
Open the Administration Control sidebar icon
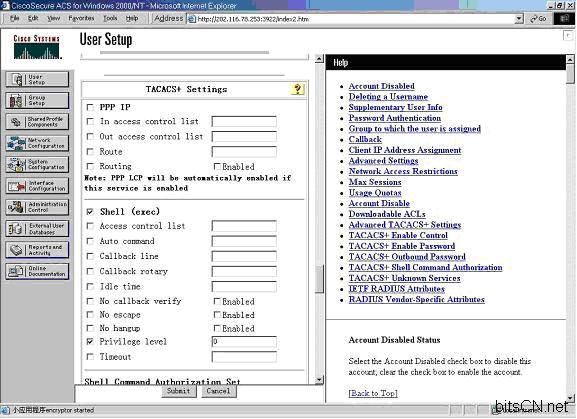[37, 207]
